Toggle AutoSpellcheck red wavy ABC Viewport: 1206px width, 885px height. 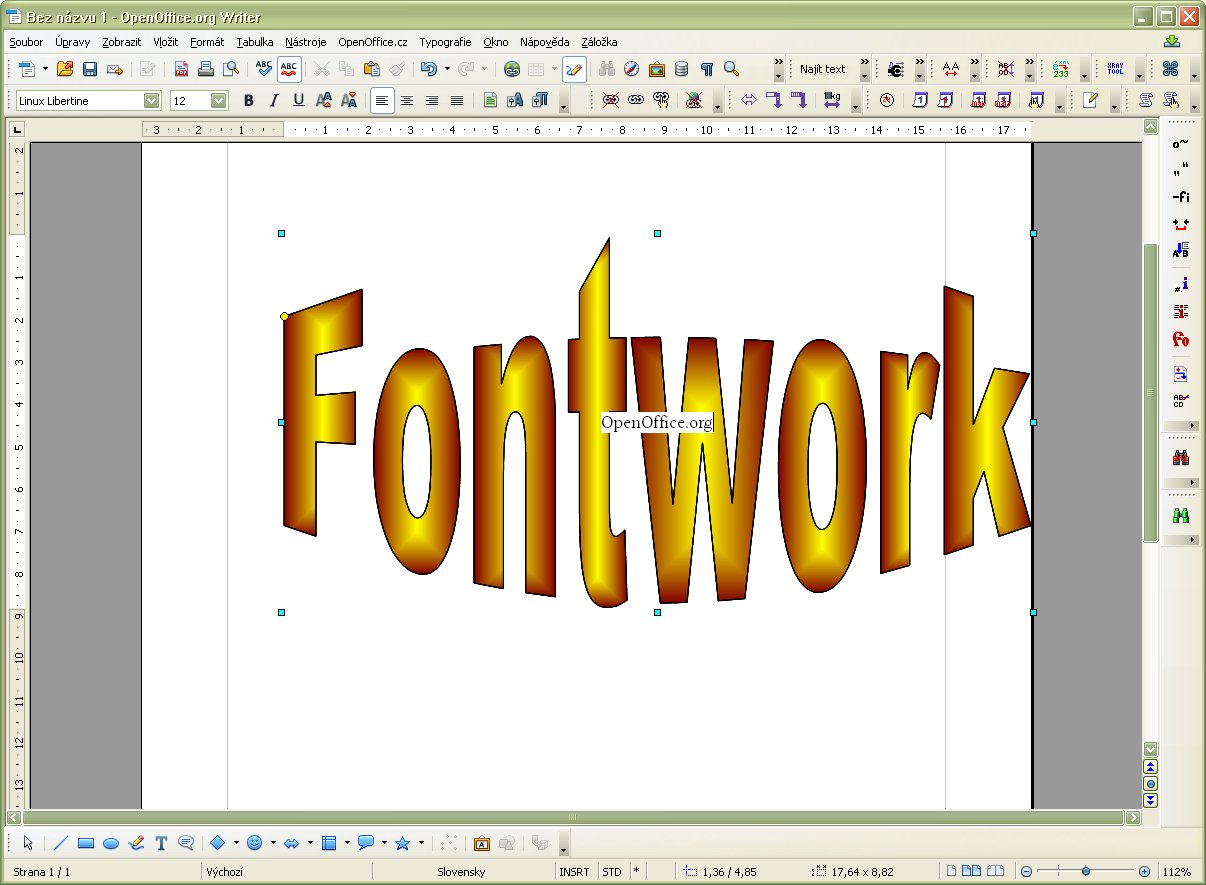[x=289, y=69]
